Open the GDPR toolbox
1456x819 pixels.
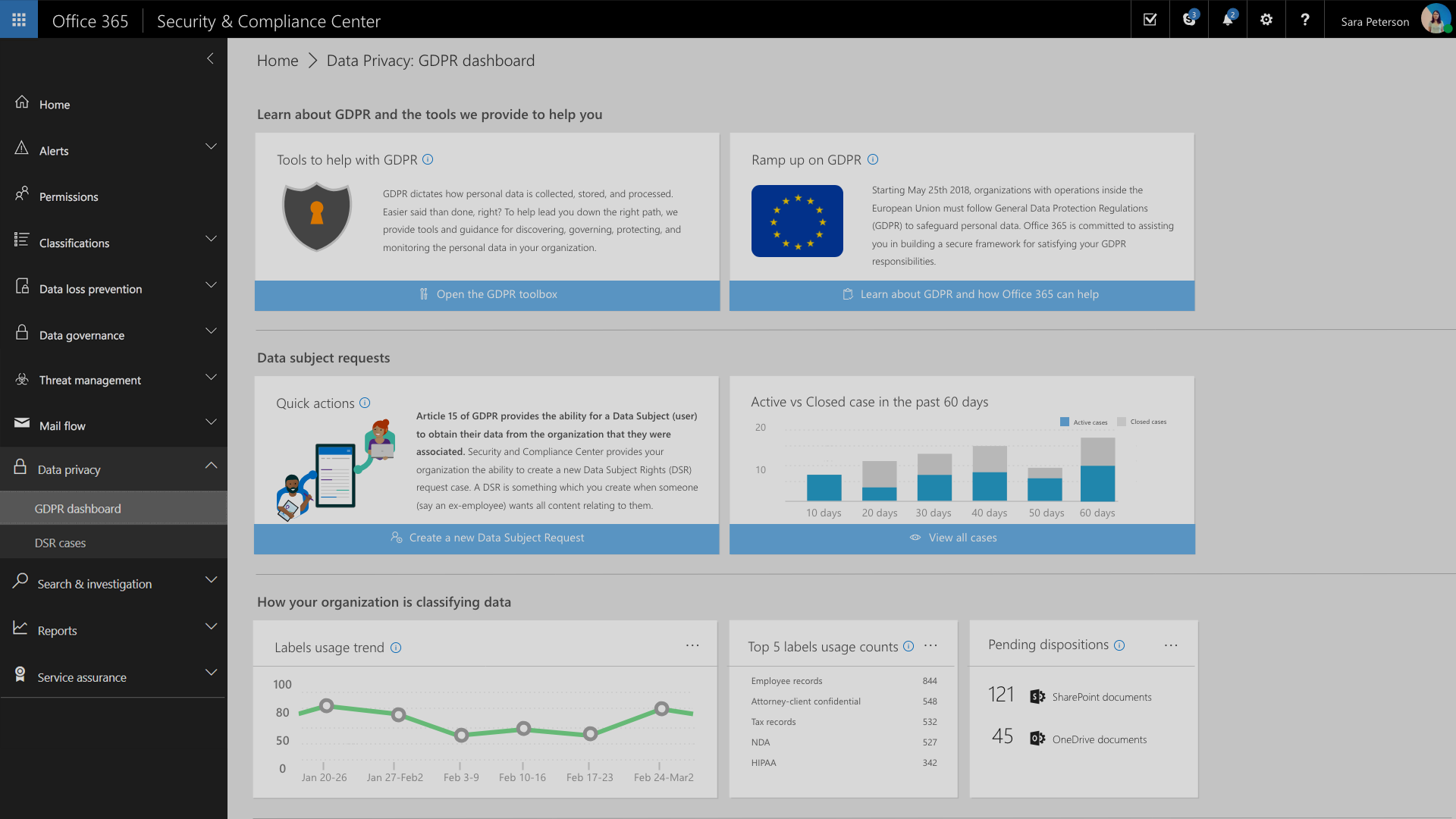(487, 295)
